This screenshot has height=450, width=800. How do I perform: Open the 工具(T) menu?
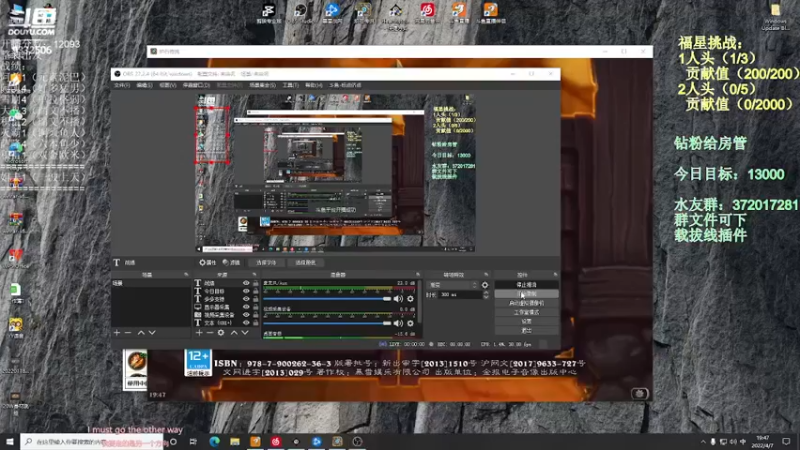(290, 85)
